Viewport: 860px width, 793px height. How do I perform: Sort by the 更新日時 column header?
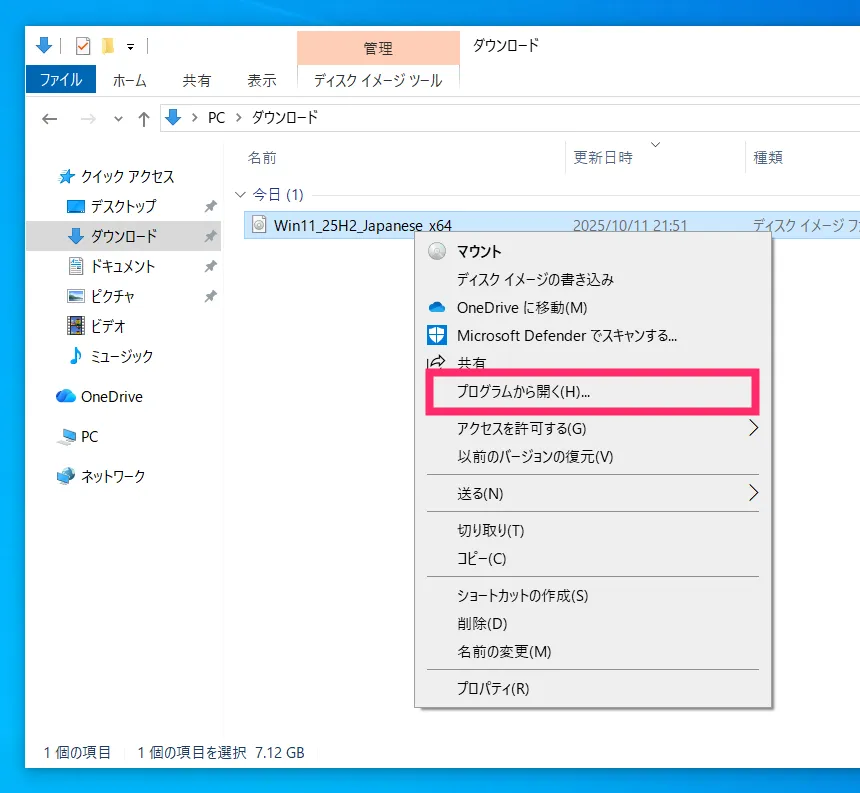pos(603,158)
